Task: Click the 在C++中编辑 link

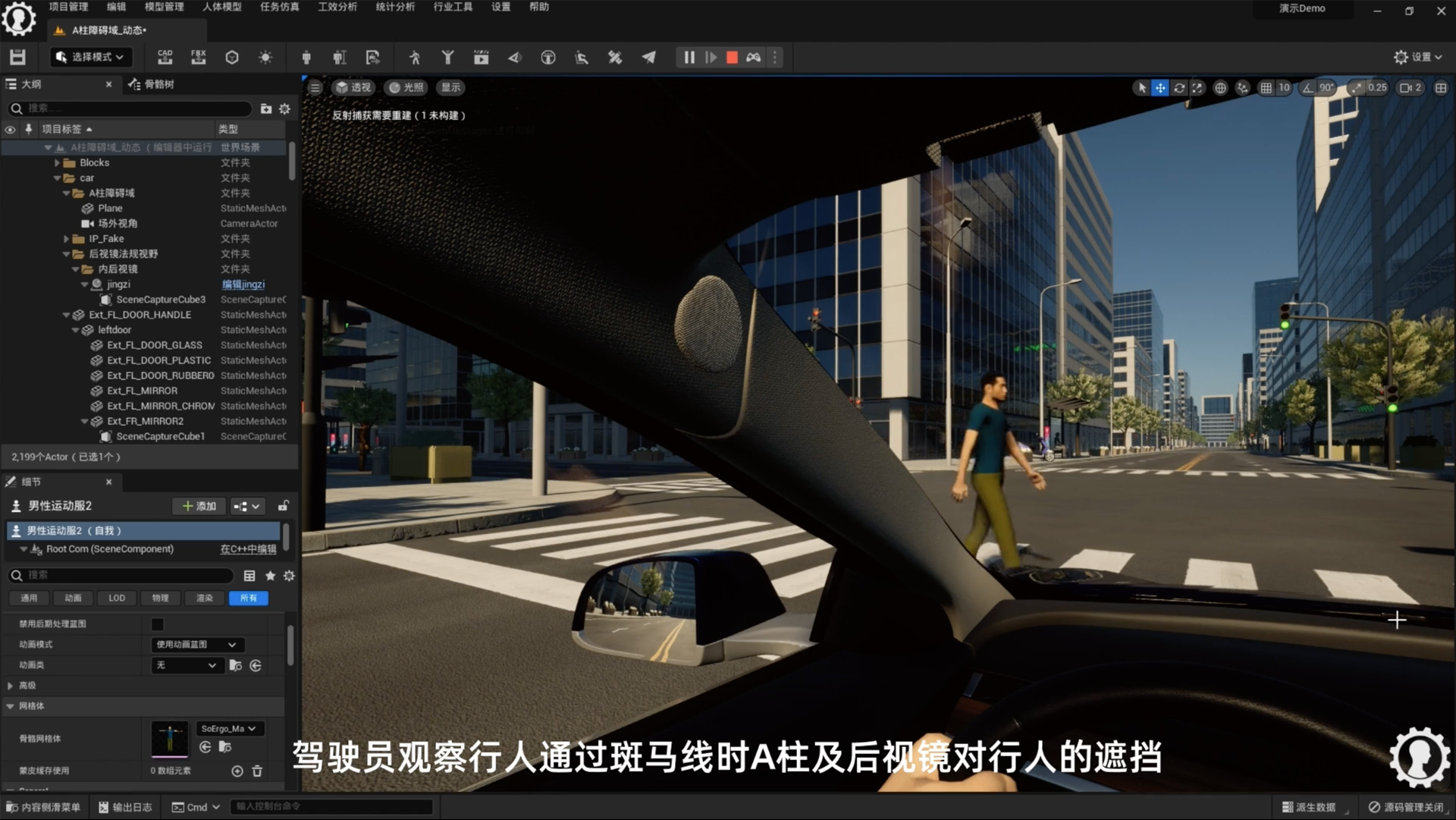Action: point(248,549)
